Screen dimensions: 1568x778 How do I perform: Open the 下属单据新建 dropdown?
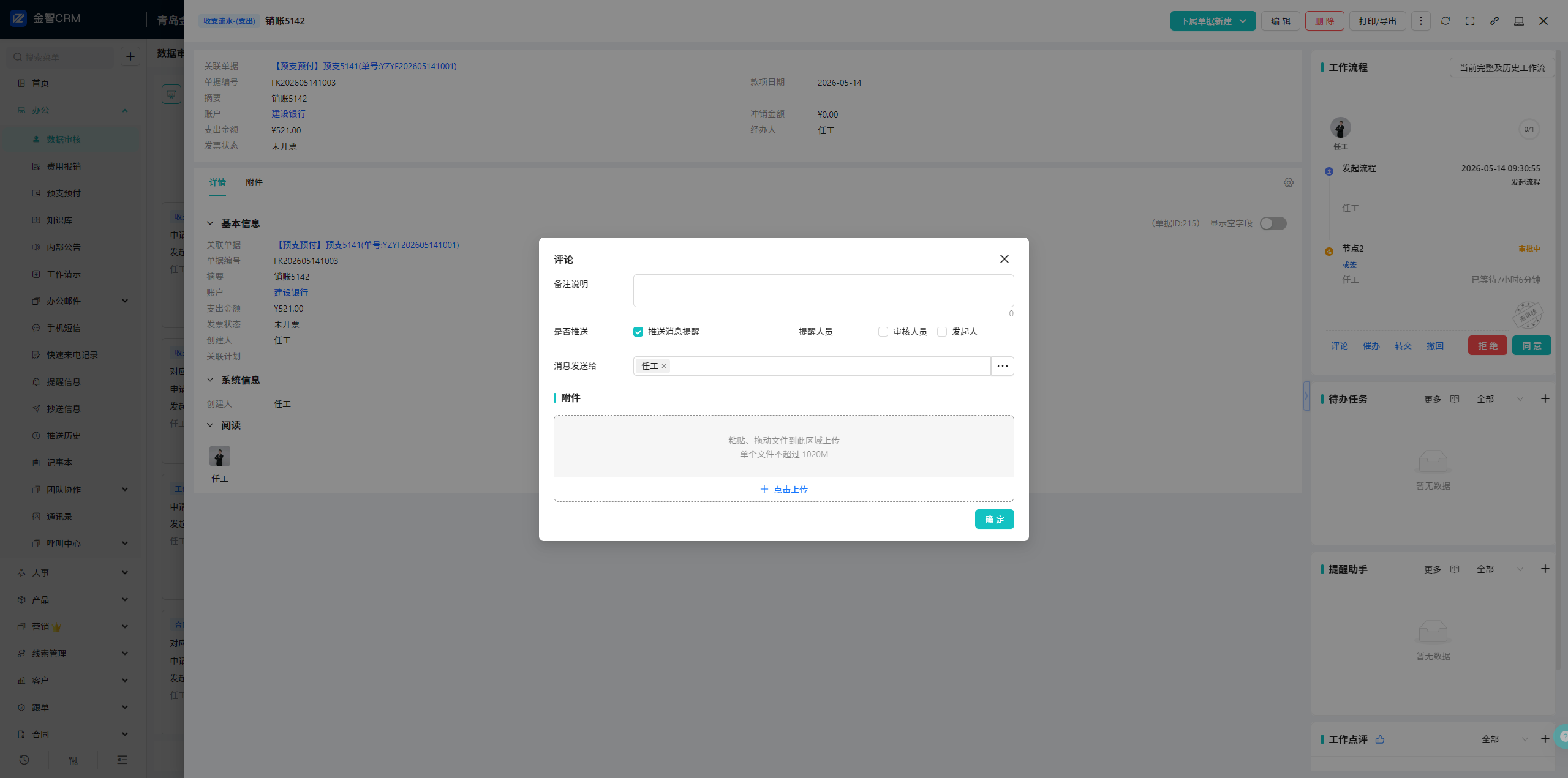coord(1213,21)
